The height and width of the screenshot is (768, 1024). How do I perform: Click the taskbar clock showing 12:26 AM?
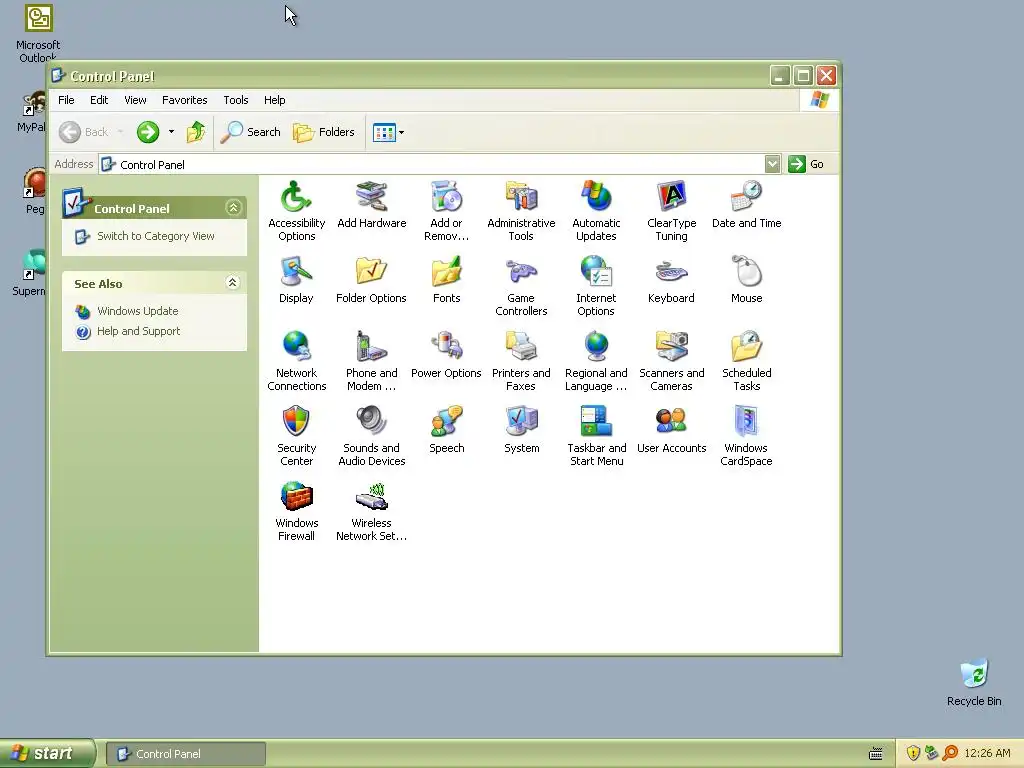pyautogui.click(x=987, y=753)
